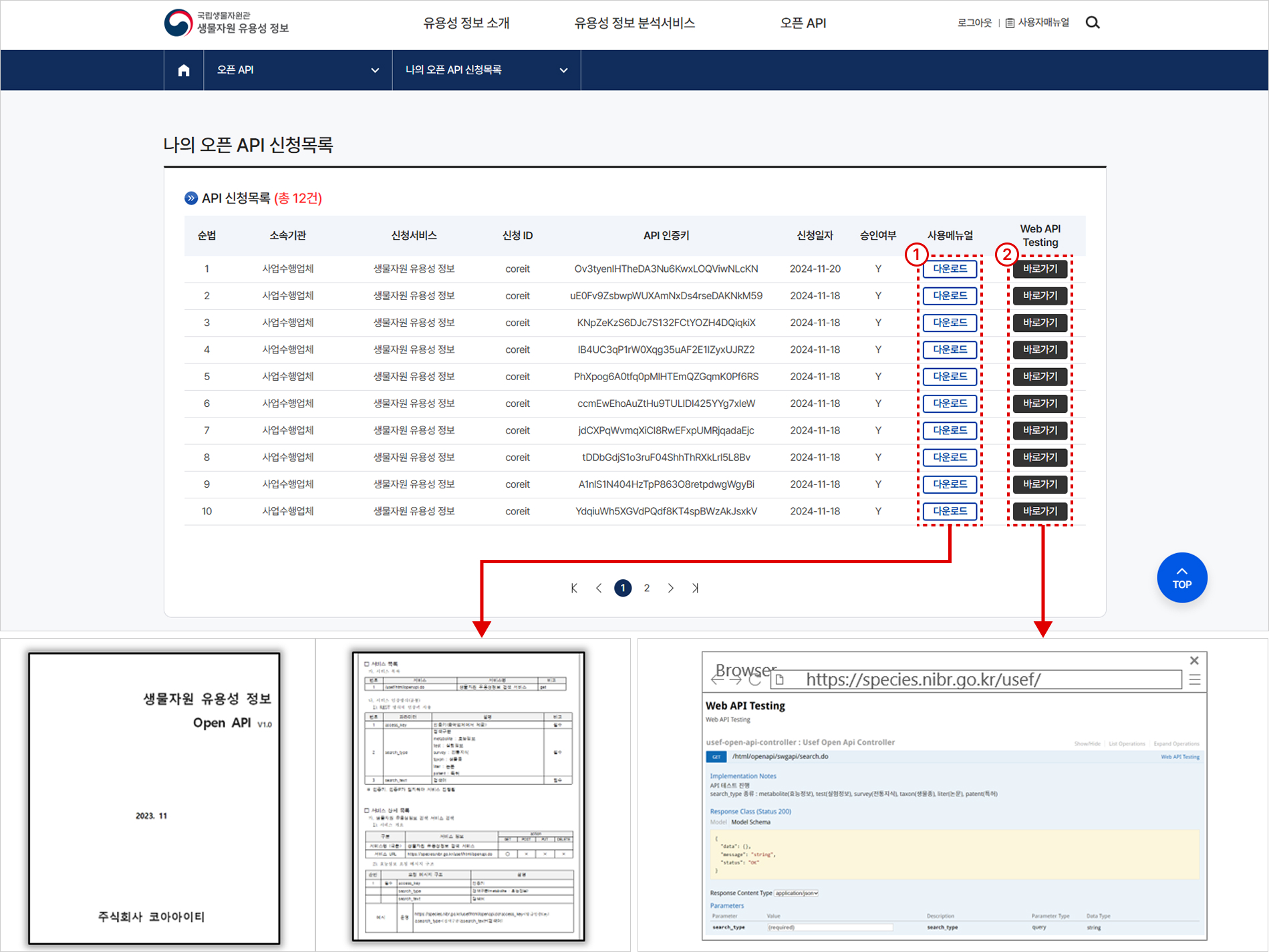Open site search via the magnifier icon

[x=1093, y=22]
